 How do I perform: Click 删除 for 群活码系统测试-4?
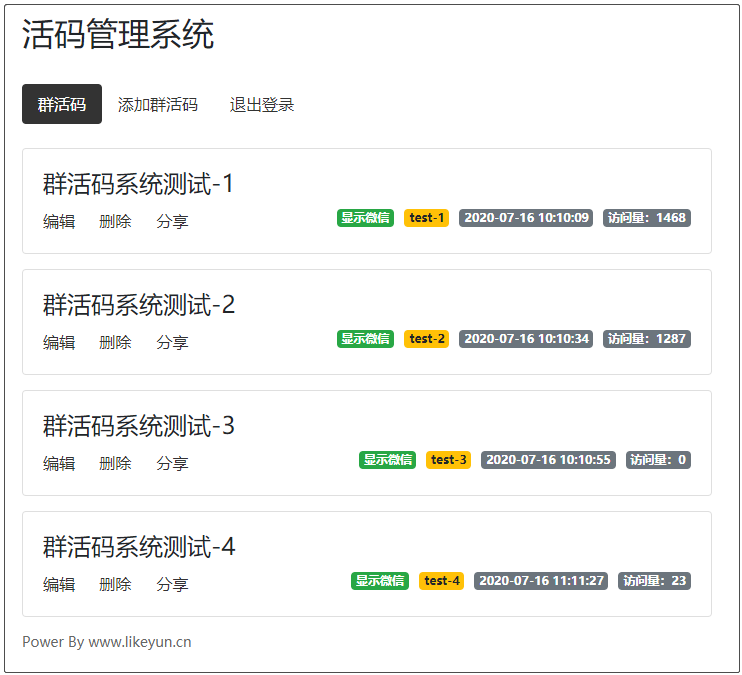click(x=115, y=584)
